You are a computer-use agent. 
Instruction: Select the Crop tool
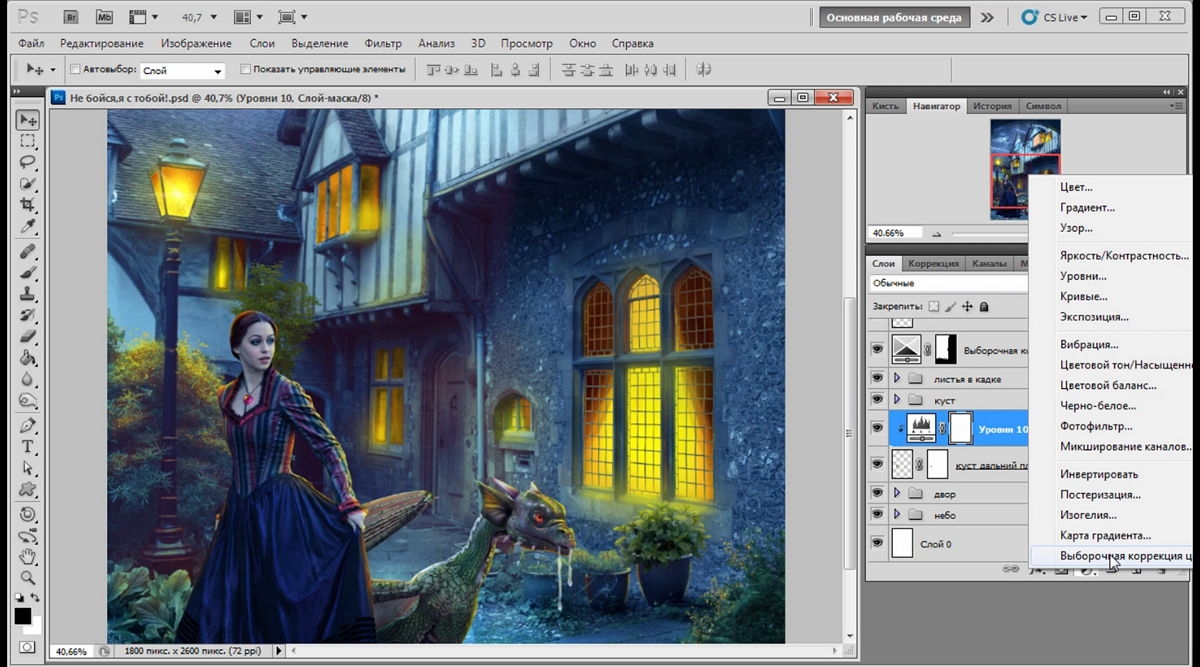28,204
